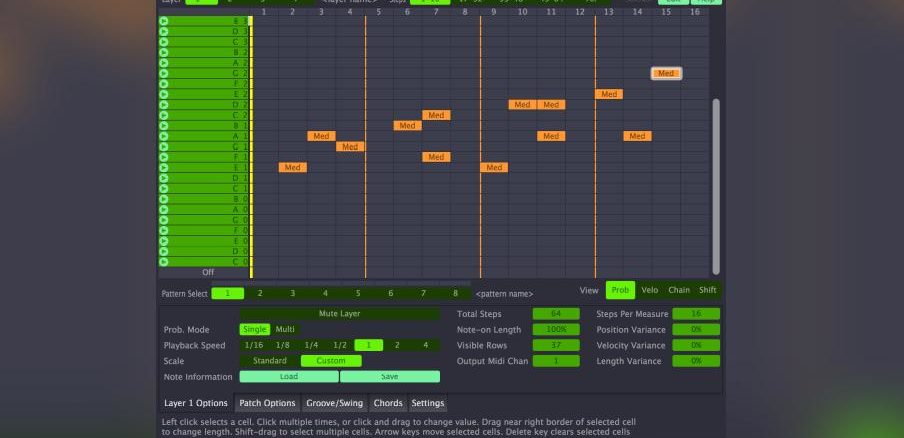Click the play icon on row B 0
904x438 pixels.
point(164,199)
